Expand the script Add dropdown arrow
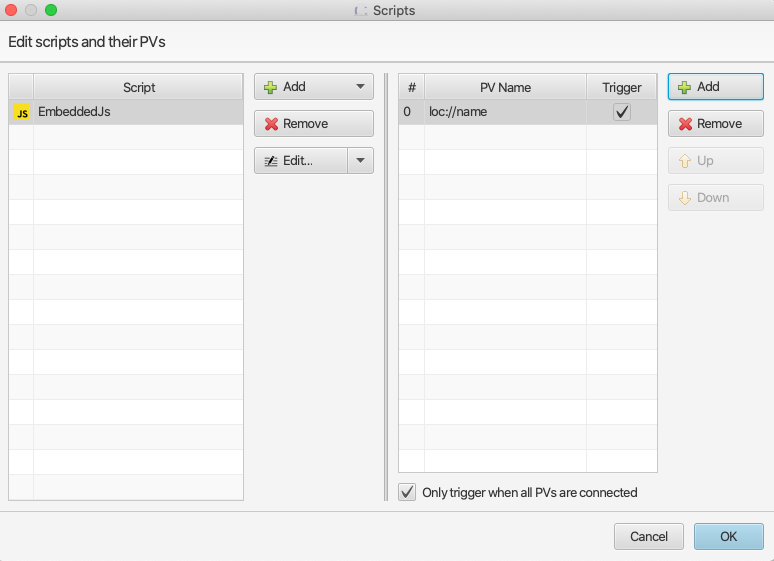 point(360,87)
